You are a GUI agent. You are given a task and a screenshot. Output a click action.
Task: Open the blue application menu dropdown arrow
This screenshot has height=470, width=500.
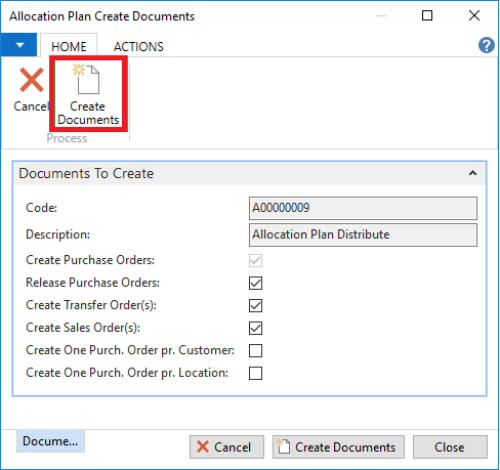(19, 45)
